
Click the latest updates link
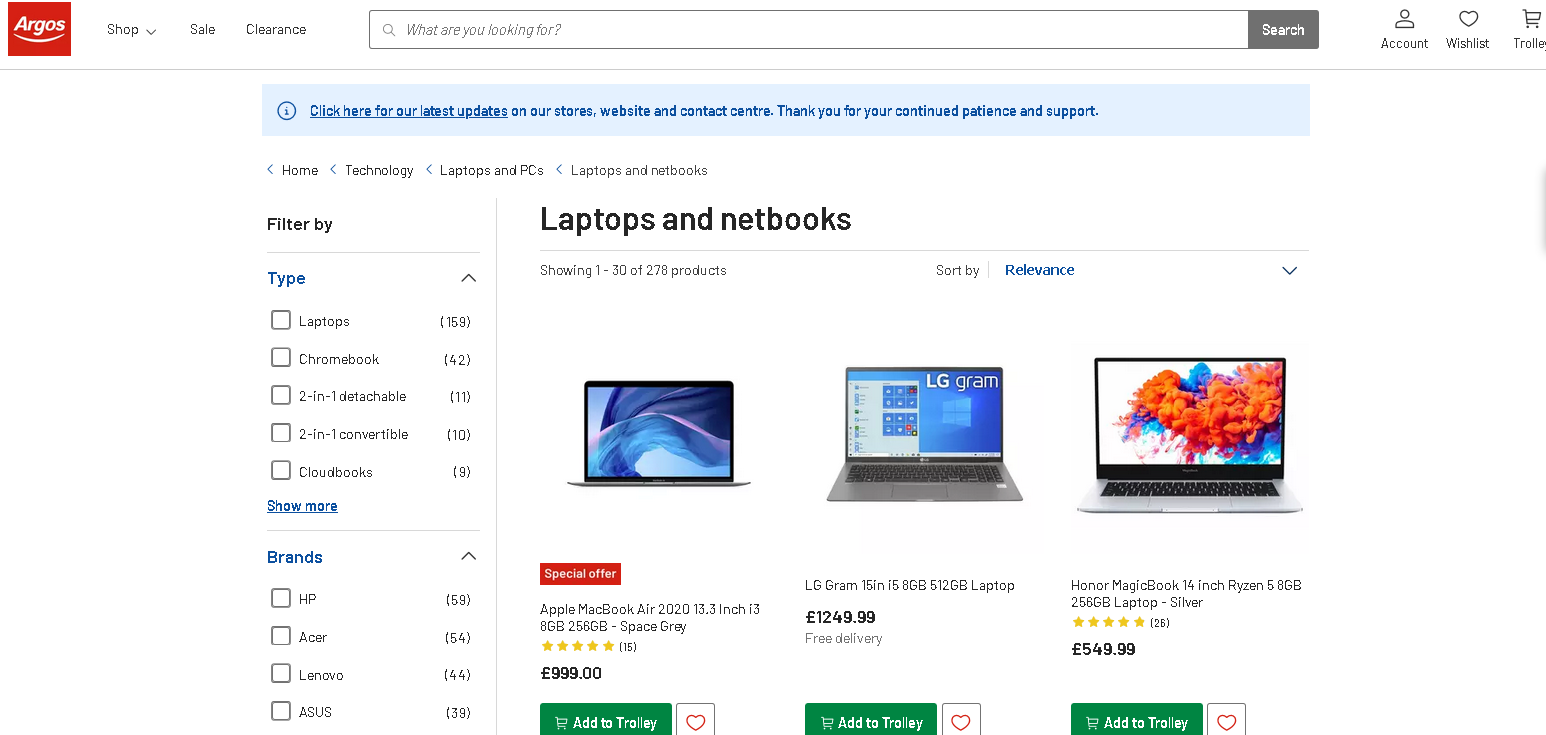(408, 111)
